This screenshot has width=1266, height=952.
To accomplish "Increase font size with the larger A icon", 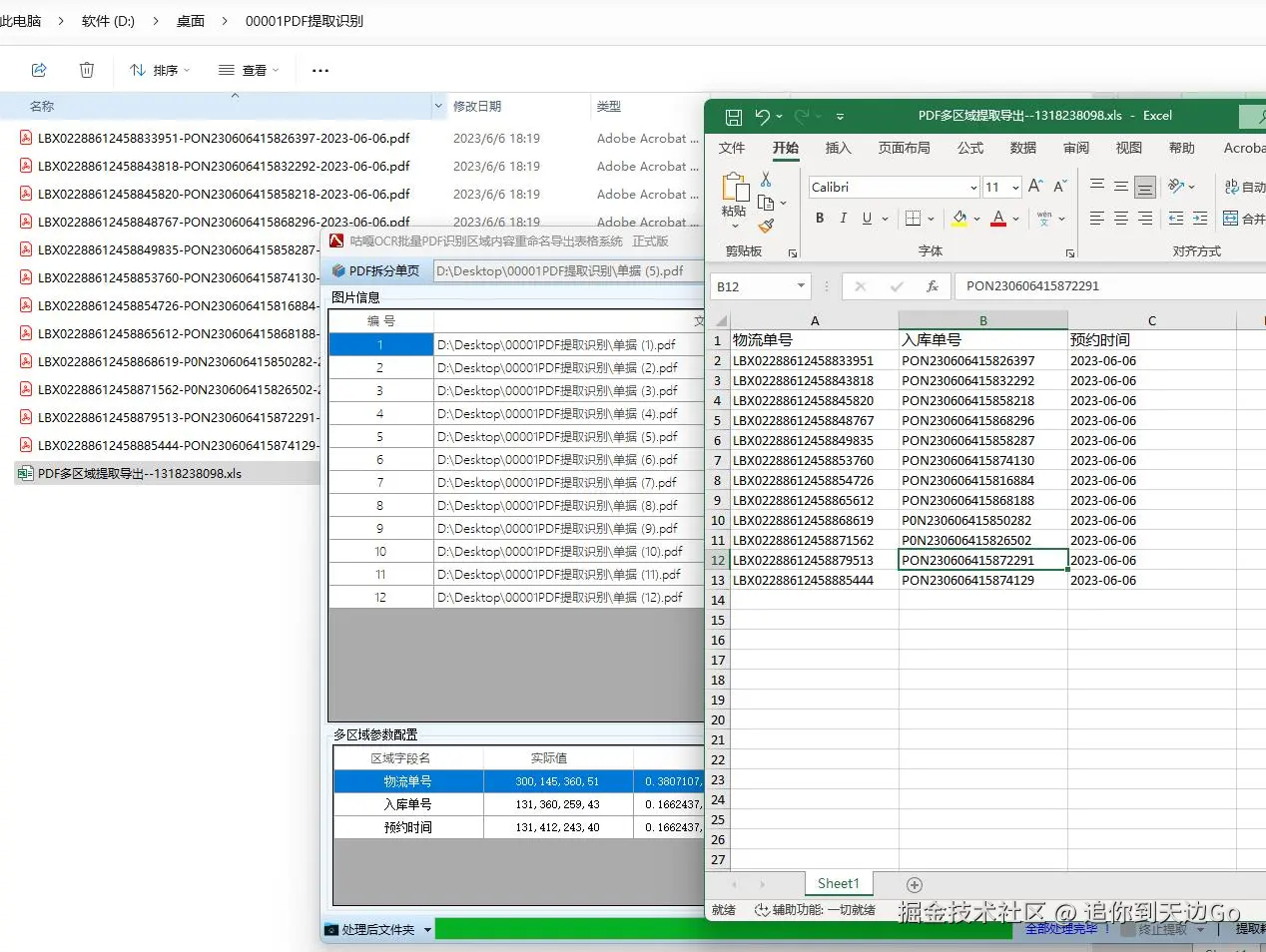I will 1035,186.
